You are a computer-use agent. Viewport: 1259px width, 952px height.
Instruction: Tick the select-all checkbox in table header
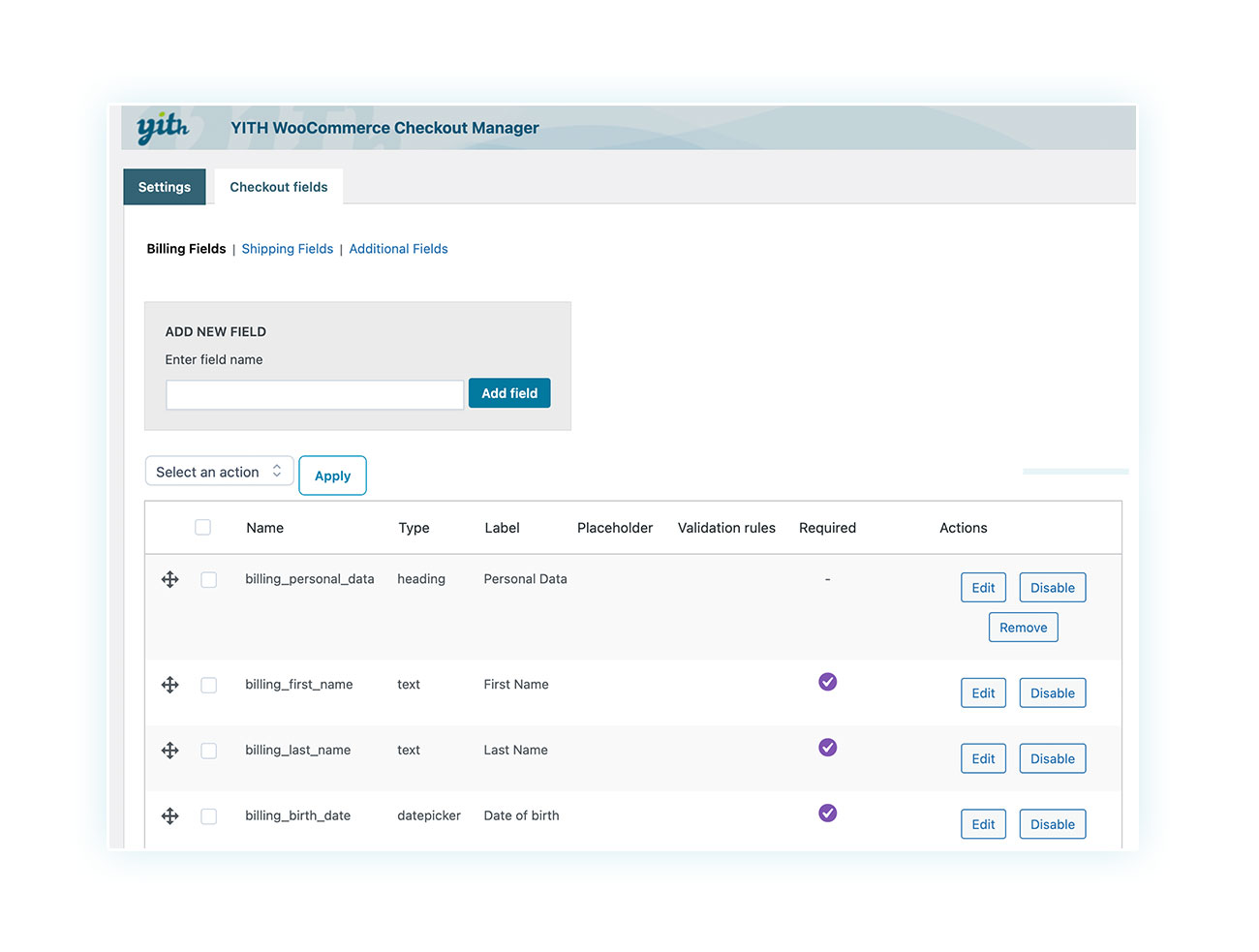(202, 528)
